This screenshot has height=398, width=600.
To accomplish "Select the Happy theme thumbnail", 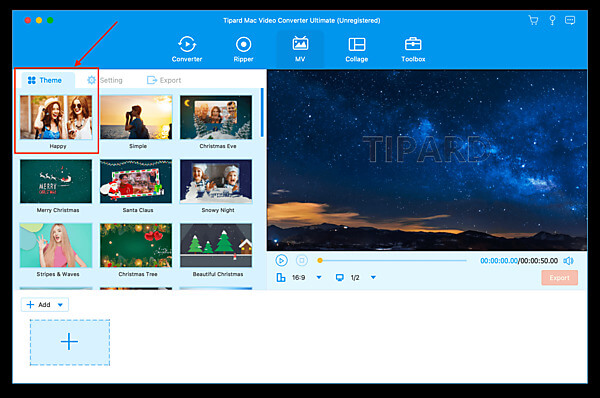I will (56, 117).
